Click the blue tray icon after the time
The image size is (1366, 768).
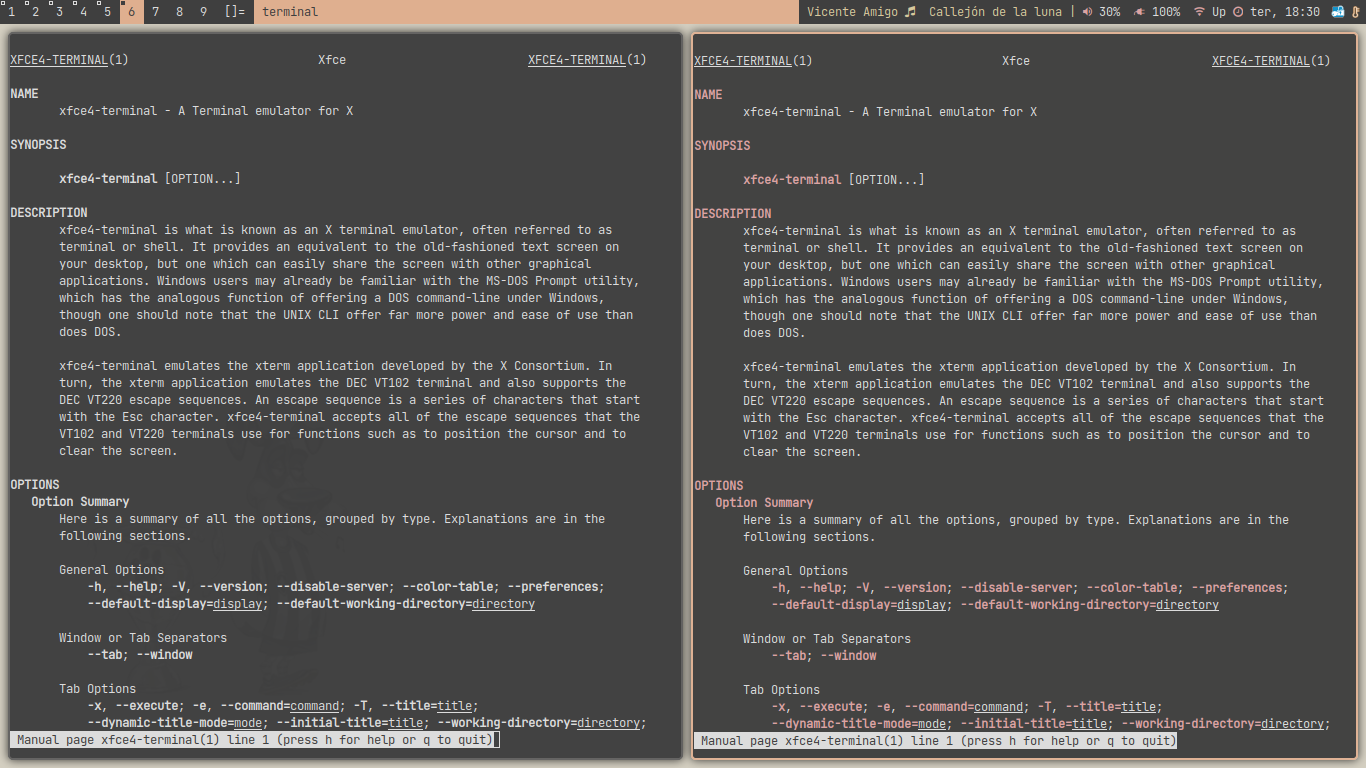pyautogui.click(x=1337, y=12)
